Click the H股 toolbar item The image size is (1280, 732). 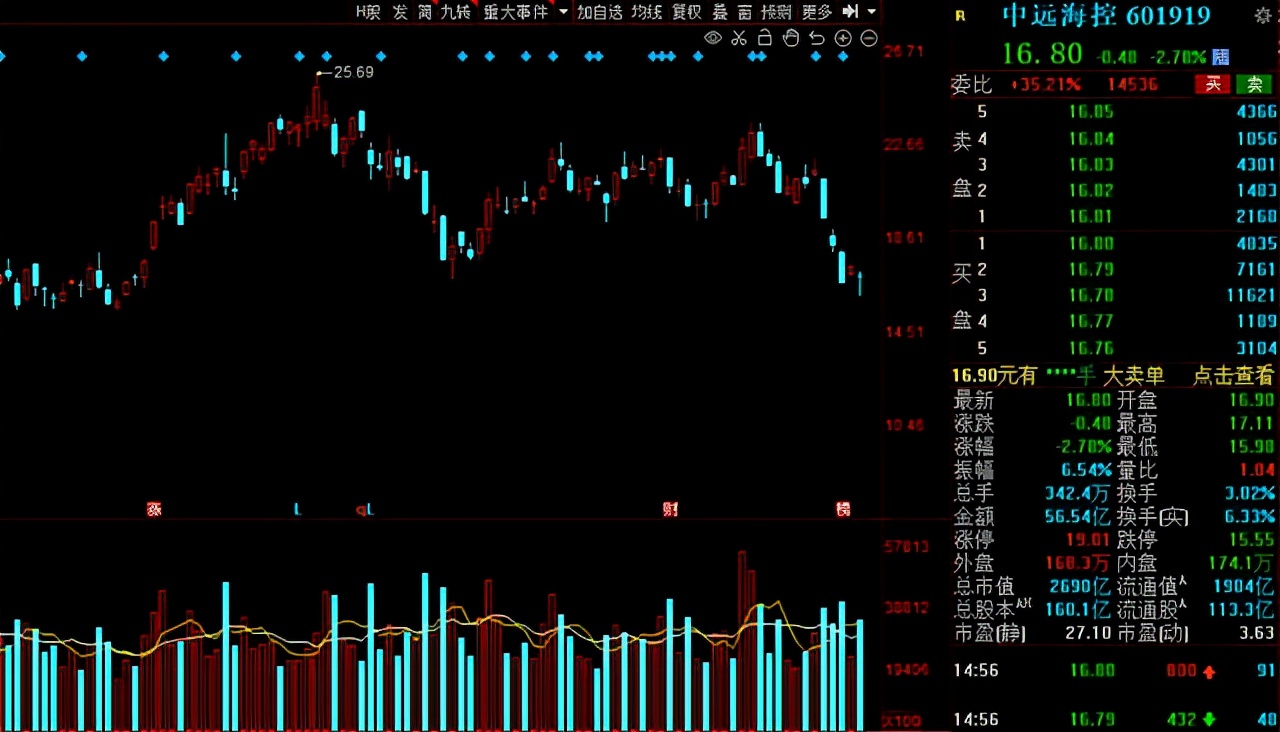coord(368,12)
